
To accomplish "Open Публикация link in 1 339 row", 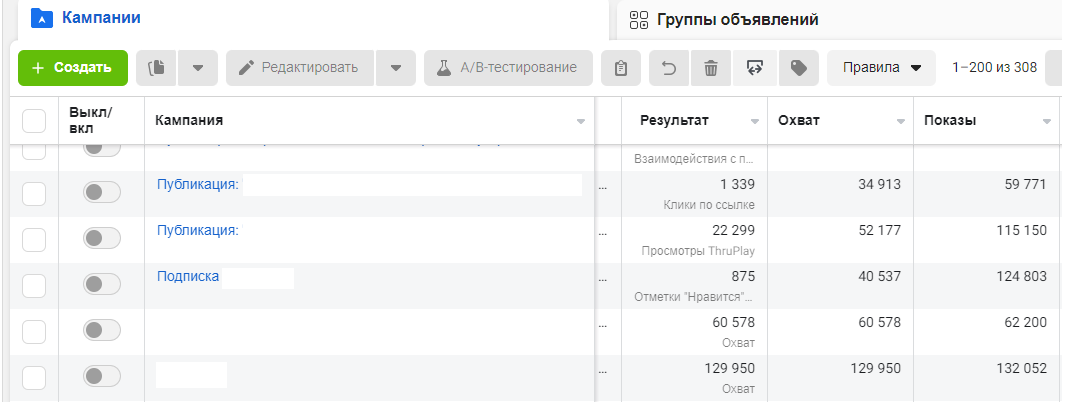I will click(198, 184).
